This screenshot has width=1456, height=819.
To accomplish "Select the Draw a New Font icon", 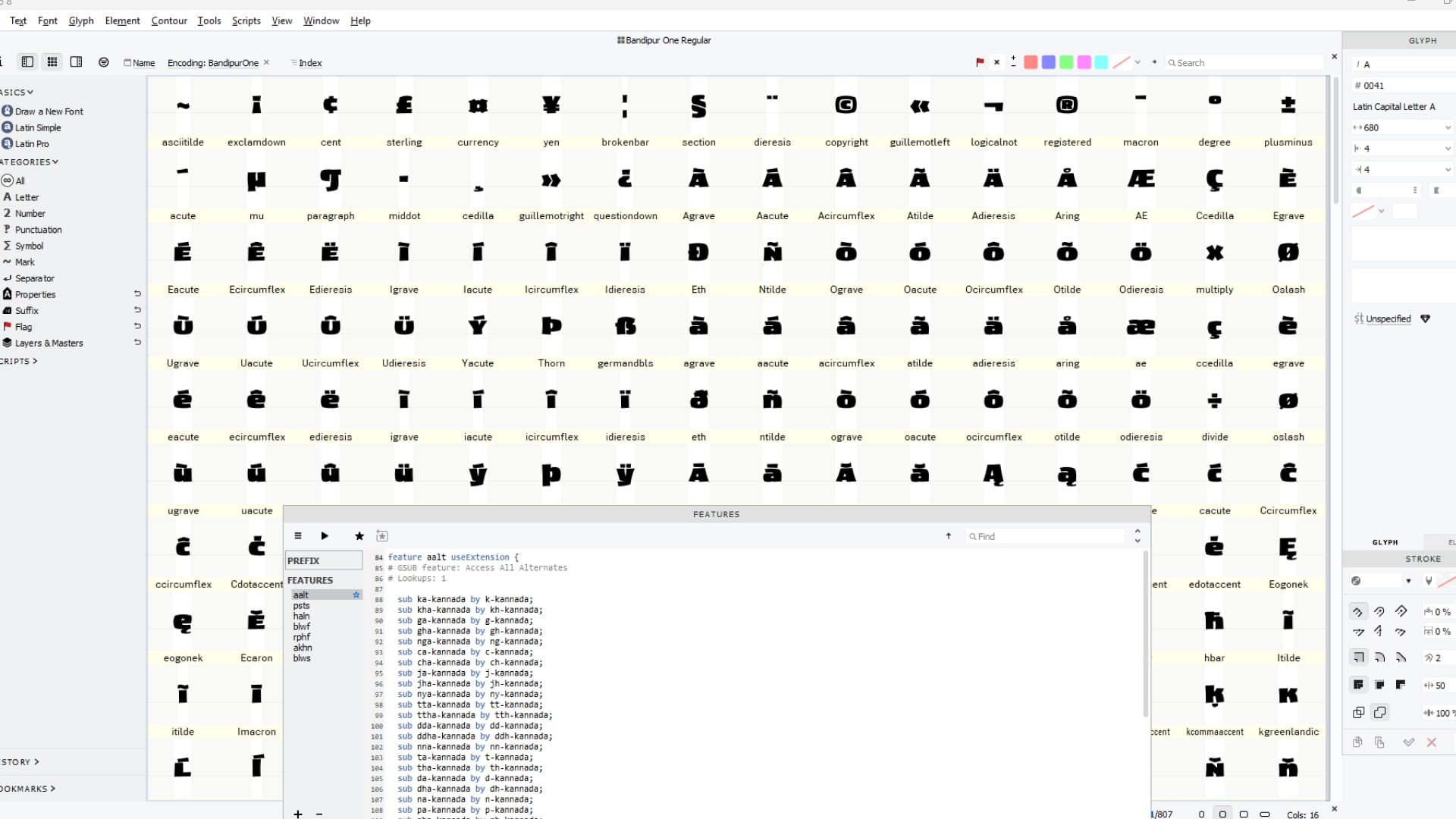I will (x=7, y=111).
